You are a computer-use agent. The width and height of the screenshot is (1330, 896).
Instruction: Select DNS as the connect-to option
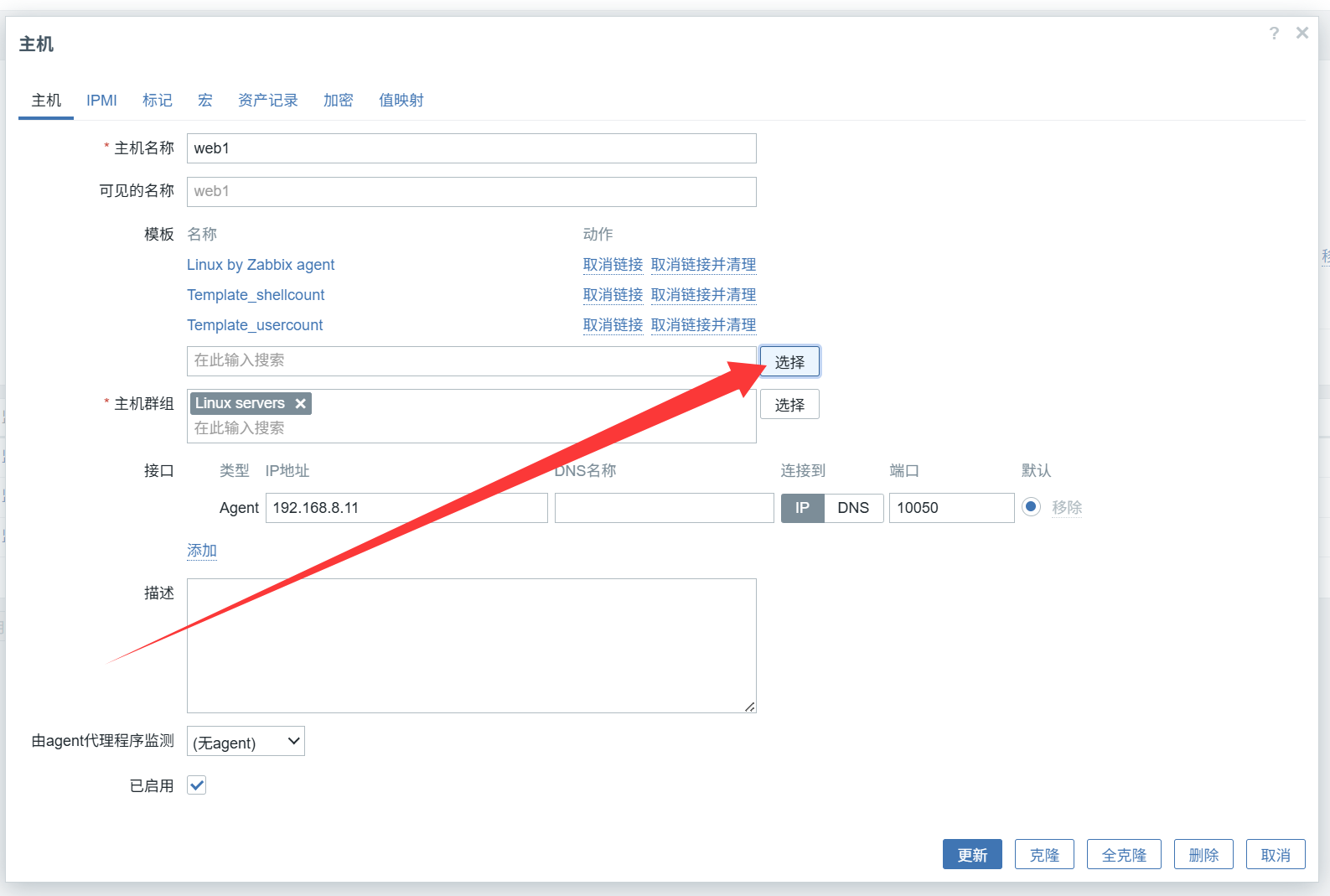[x=854, y=508]
